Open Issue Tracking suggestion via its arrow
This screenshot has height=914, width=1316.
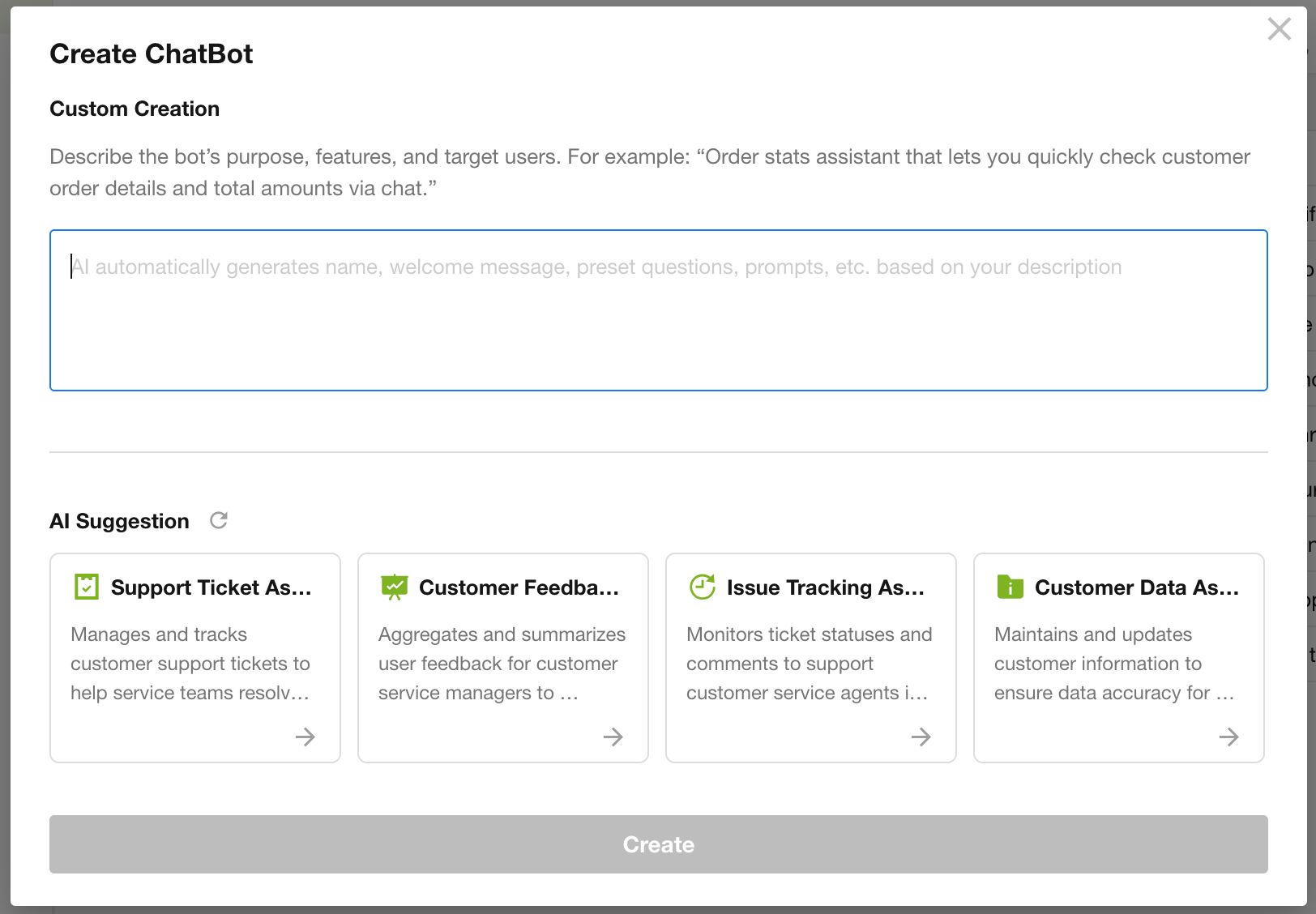tap(921, 737)
